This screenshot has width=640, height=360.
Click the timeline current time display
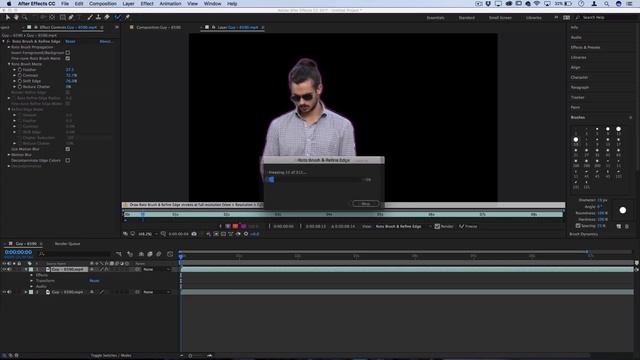[18, 252]
